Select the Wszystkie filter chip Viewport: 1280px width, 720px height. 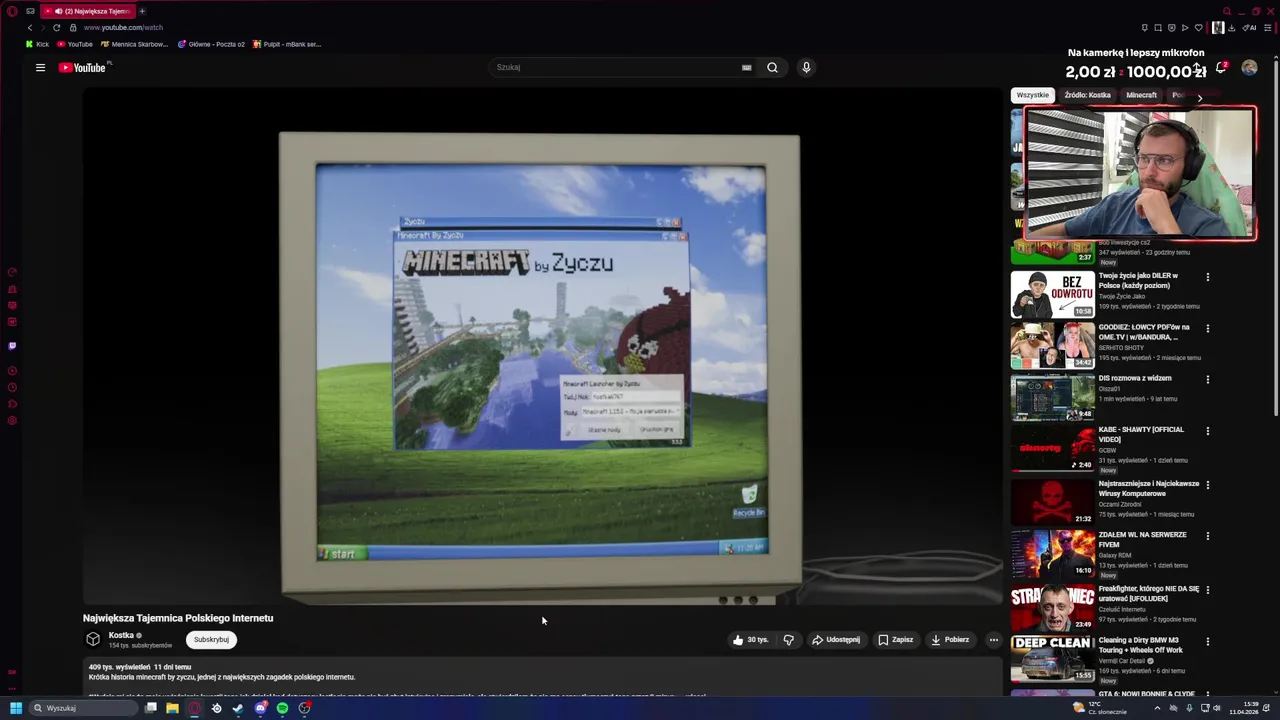pyautogui.click(x=1032, y=95)
